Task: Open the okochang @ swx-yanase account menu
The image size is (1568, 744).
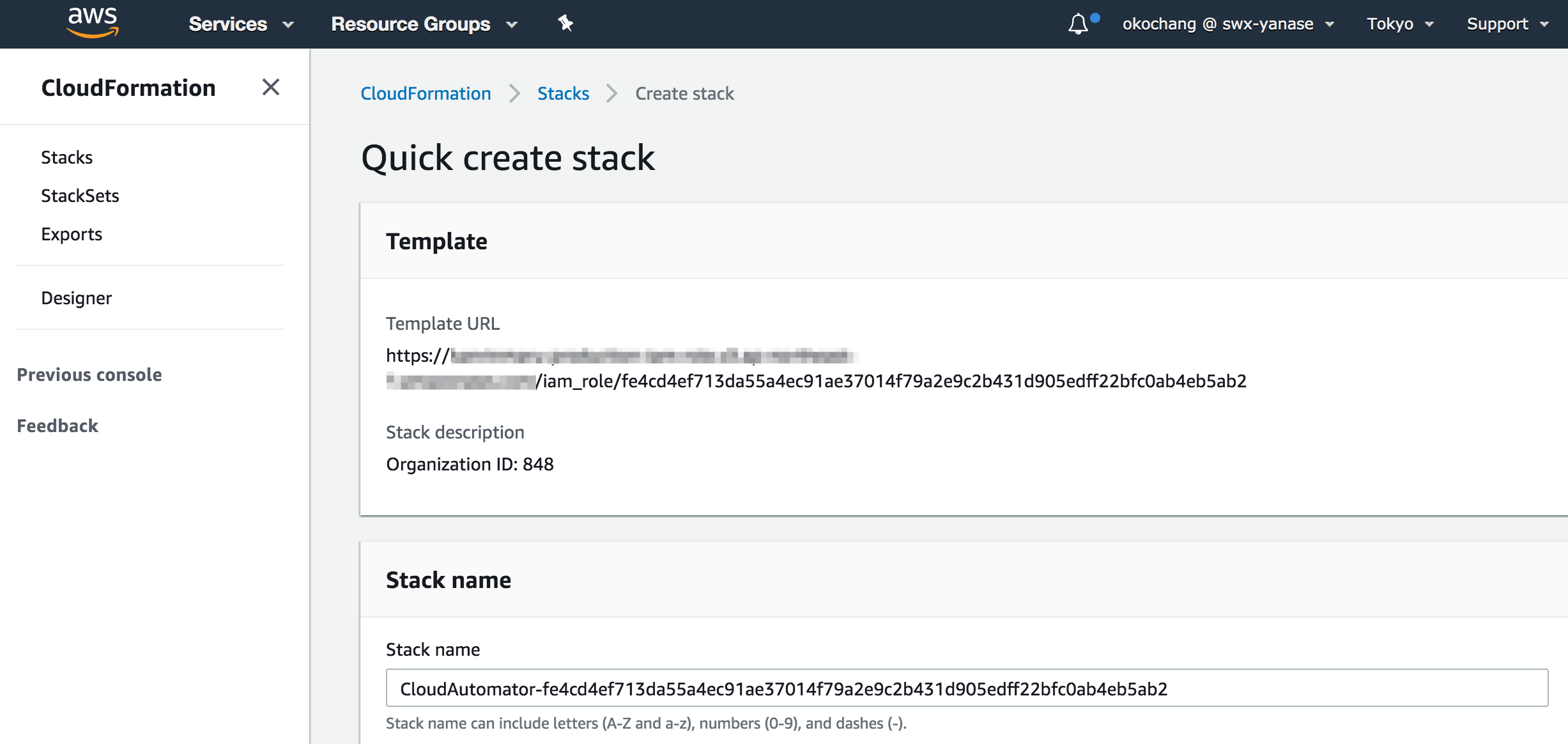Action: 1228,24
